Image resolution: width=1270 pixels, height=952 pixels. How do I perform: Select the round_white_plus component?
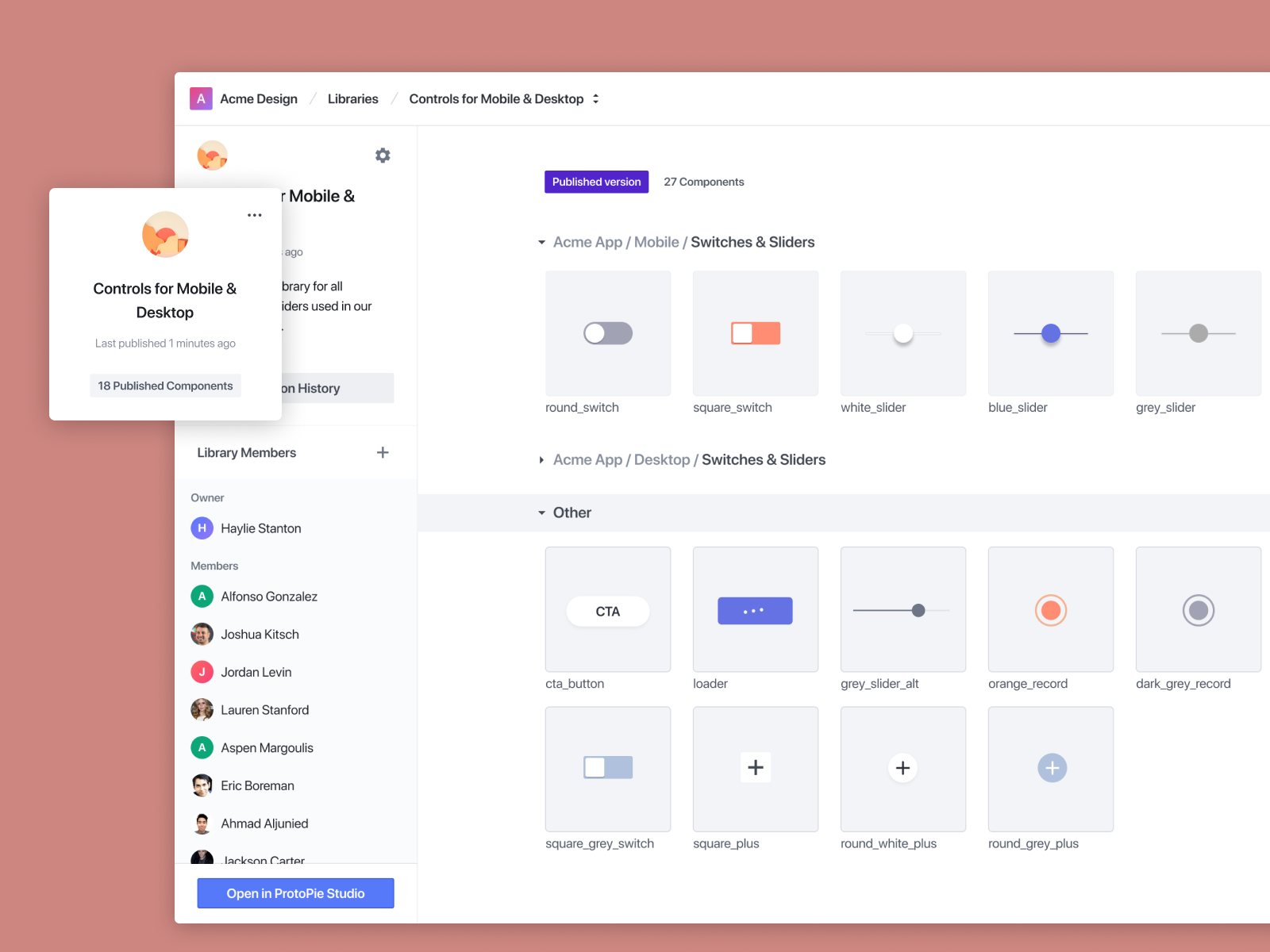coord(902,768)
